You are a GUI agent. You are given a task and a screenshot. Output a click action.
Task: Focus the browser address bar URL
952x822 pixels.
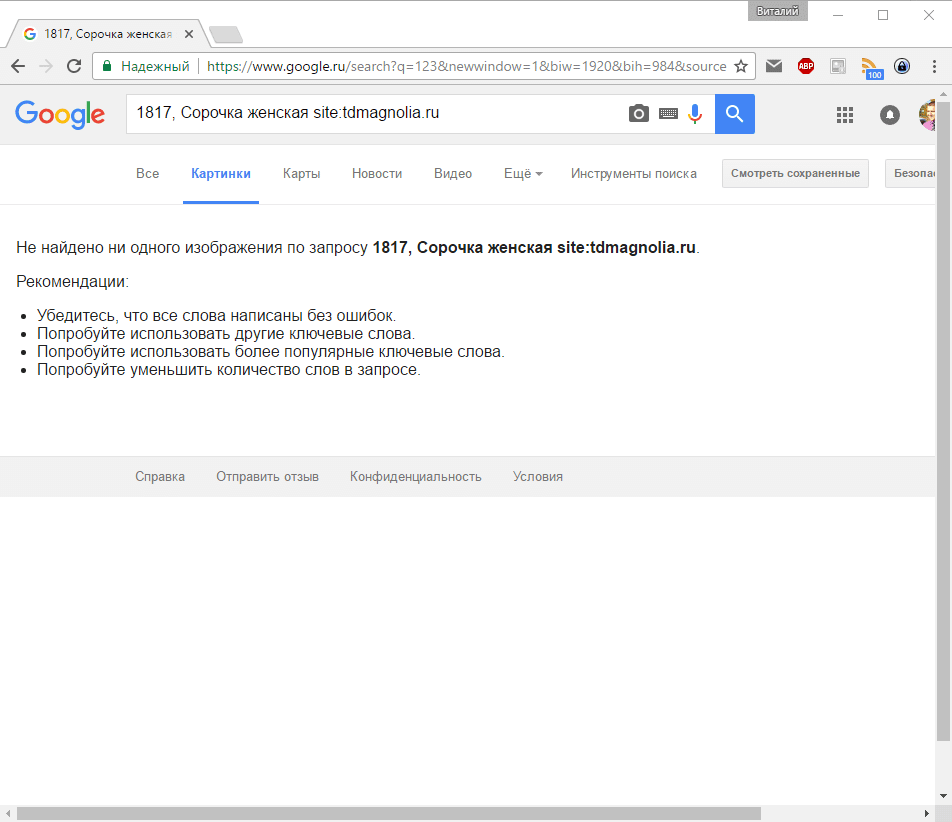click(466, 66)
